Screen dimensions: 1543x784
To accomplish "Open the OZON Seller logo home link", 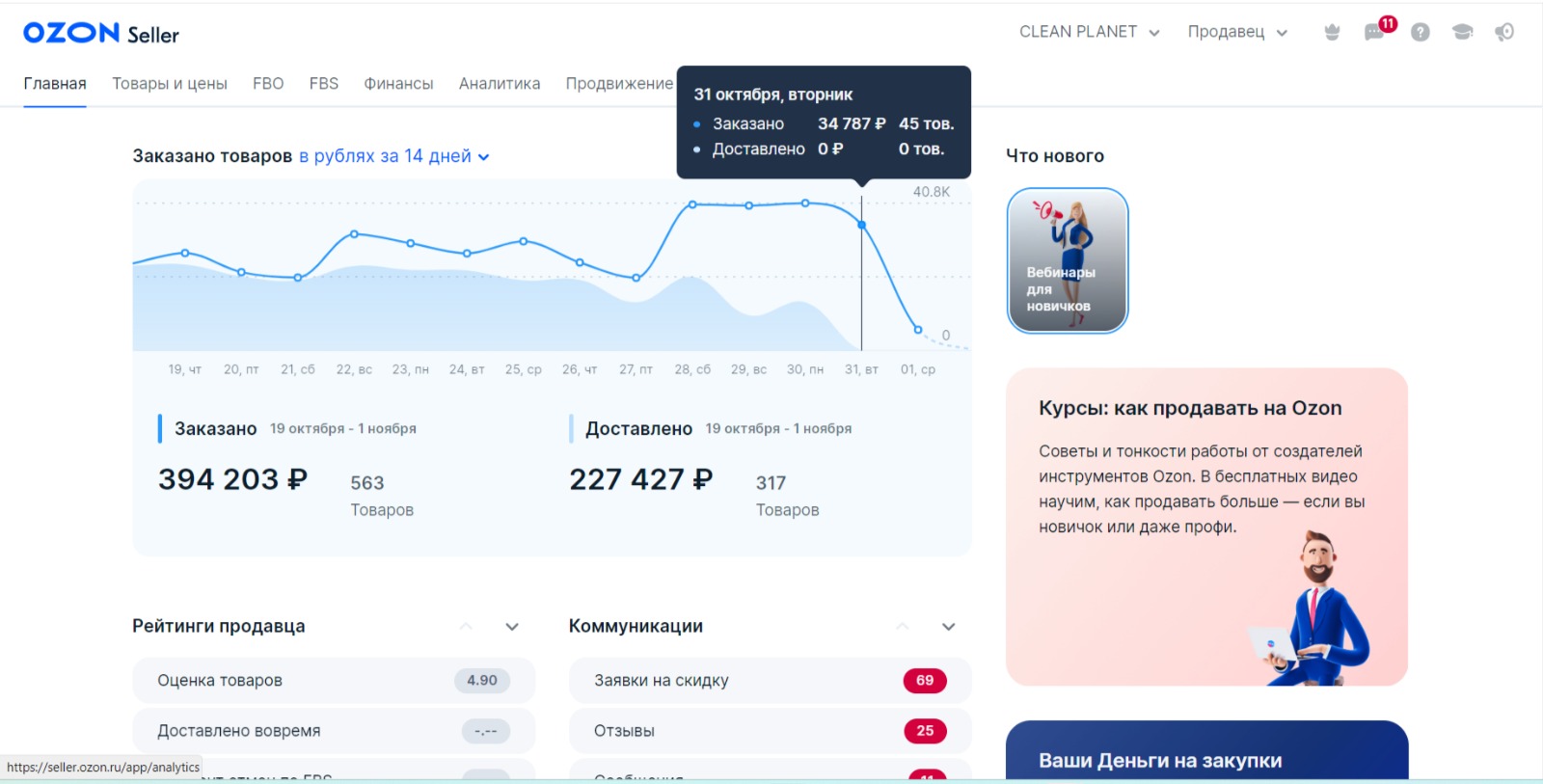I will pyautogui.click(x=101, y=34).
